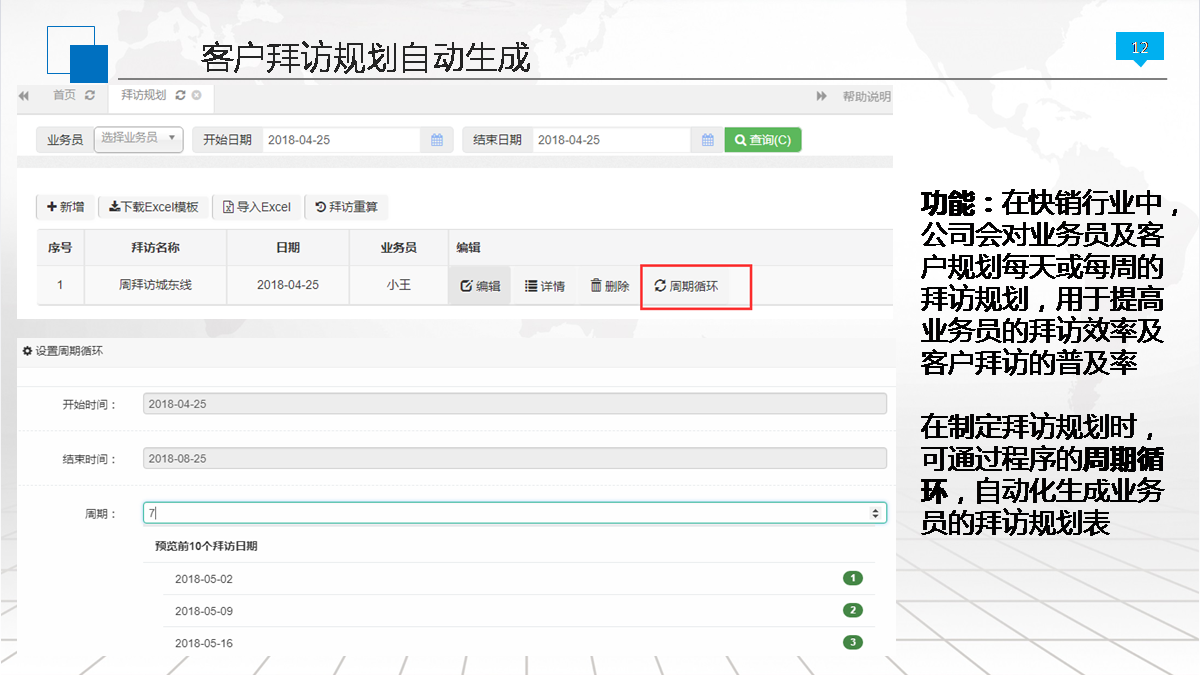Edit the 周拜访城东线 row
Screen dimensions: 1200x675
pos(480,286)
